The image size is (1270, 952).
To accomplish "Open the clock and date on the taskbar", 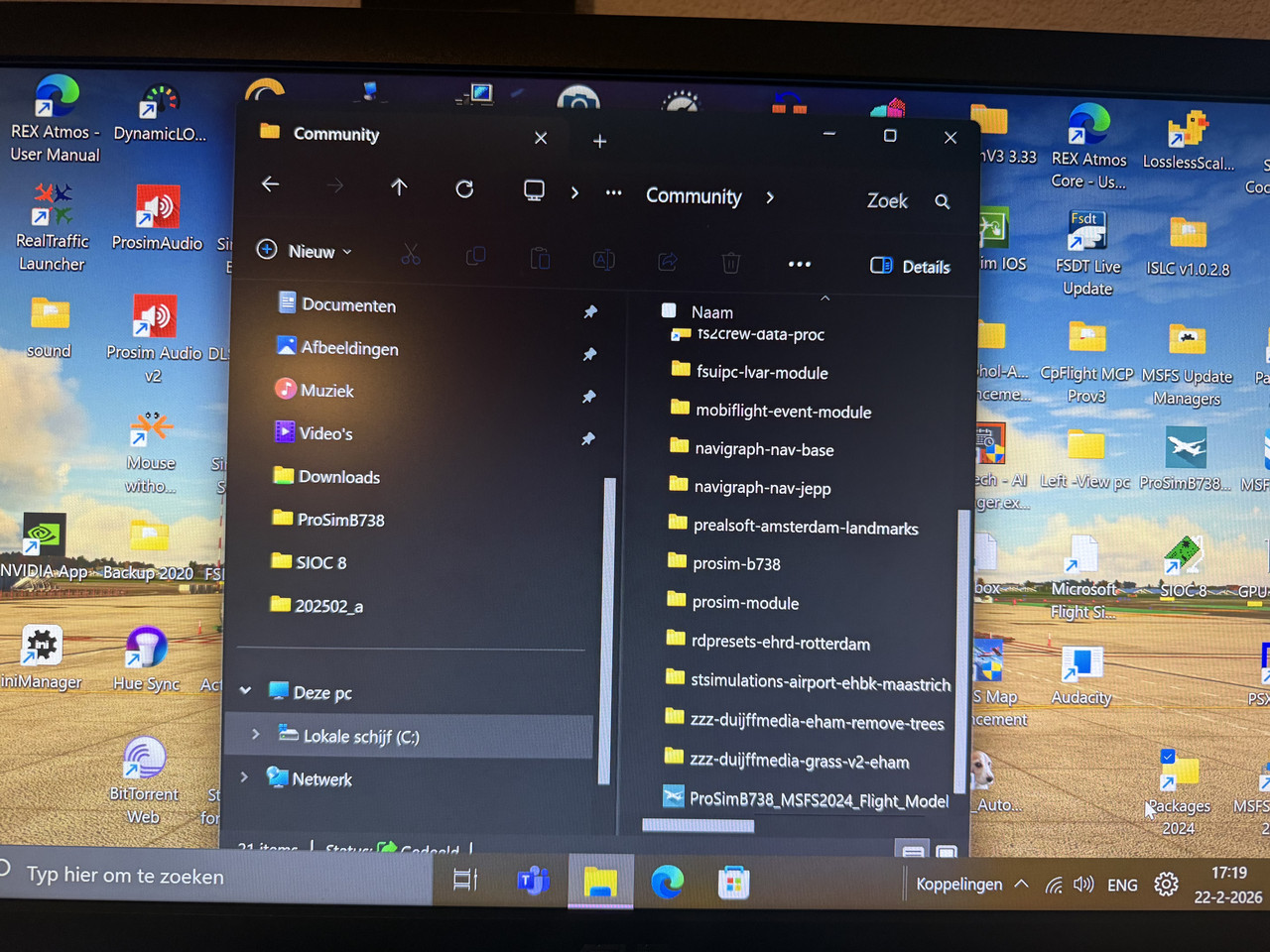I will click(1228, 885).
